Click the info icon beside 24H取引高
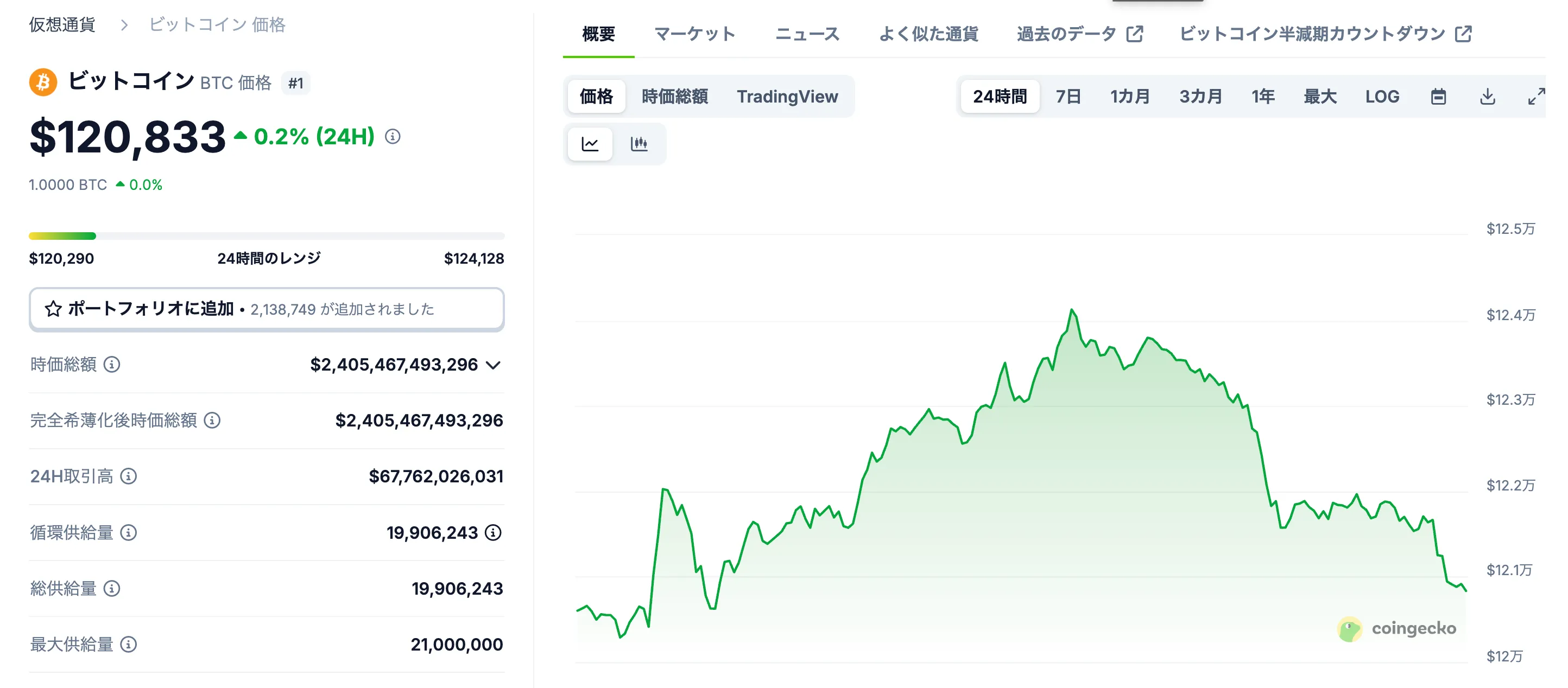The height and width of the screenshot is (688, 1568). [129, 476]
